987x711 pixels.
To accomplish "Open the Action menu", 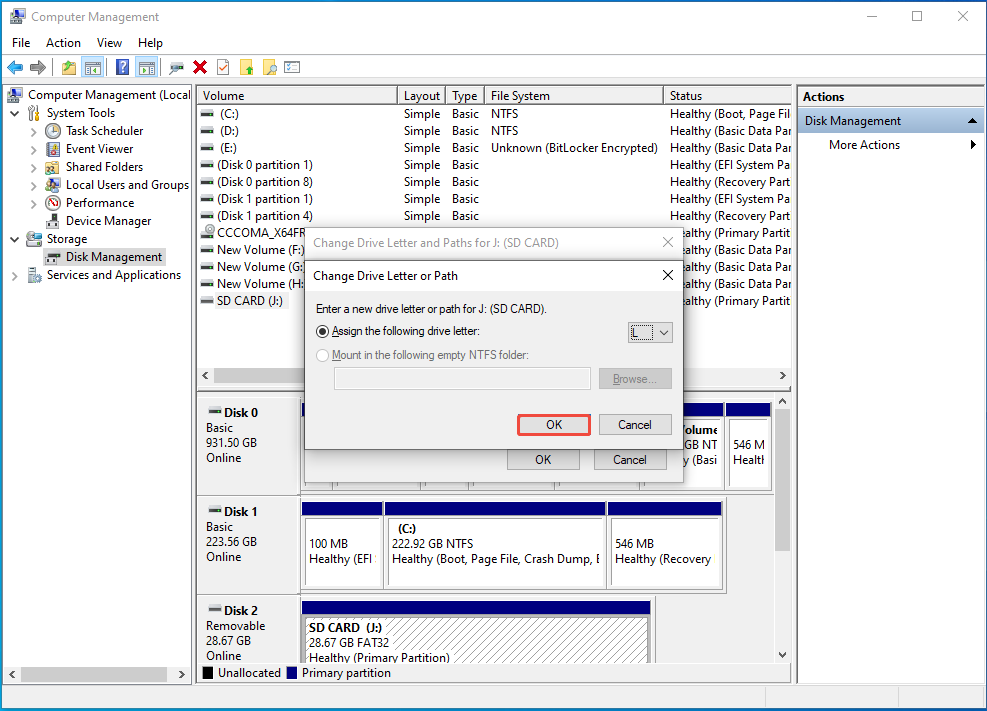I will coord(63,43).
